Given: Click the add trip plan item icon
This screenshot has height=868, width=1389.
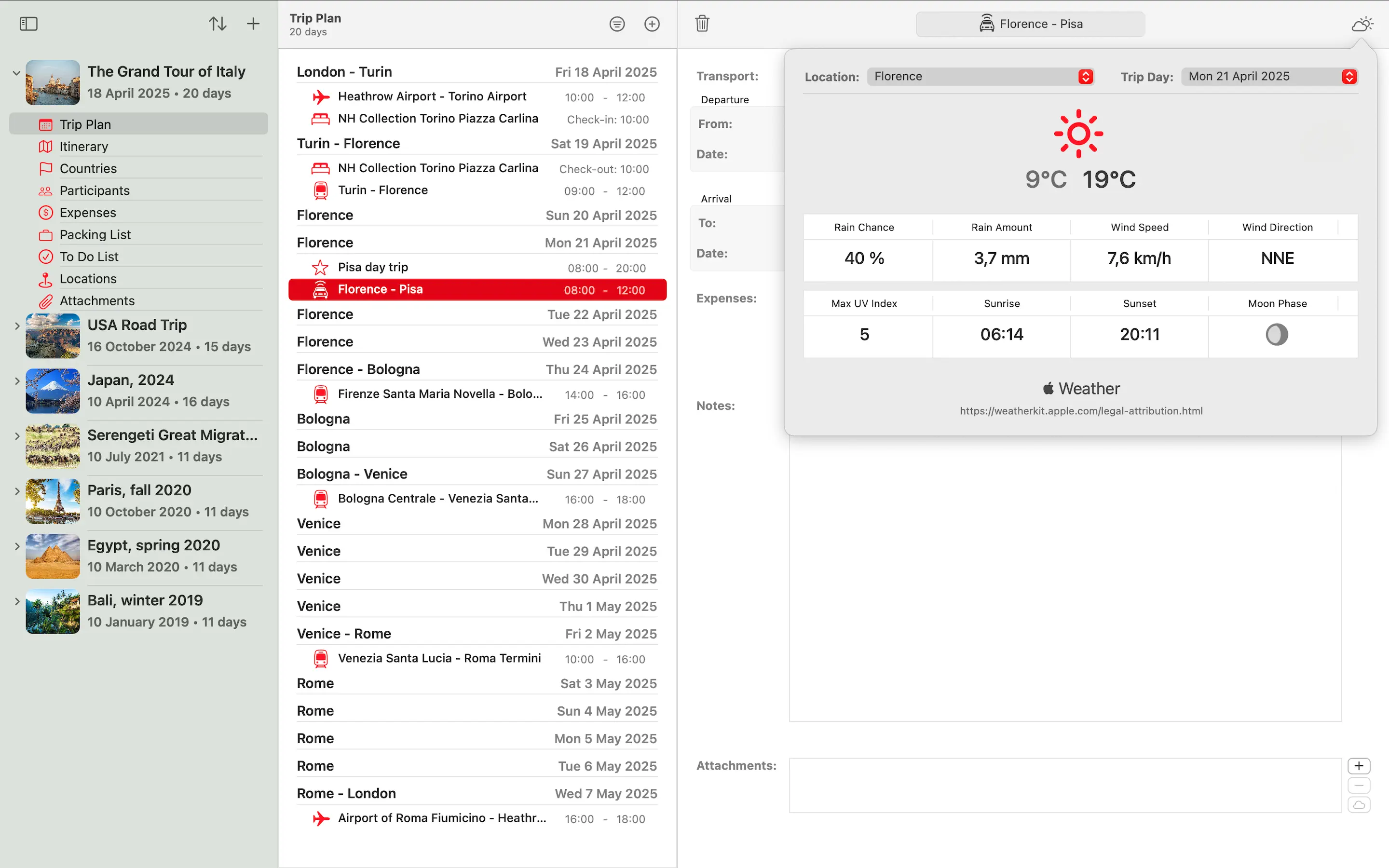Looking at the screenshot, I should (x=652, y=24).
